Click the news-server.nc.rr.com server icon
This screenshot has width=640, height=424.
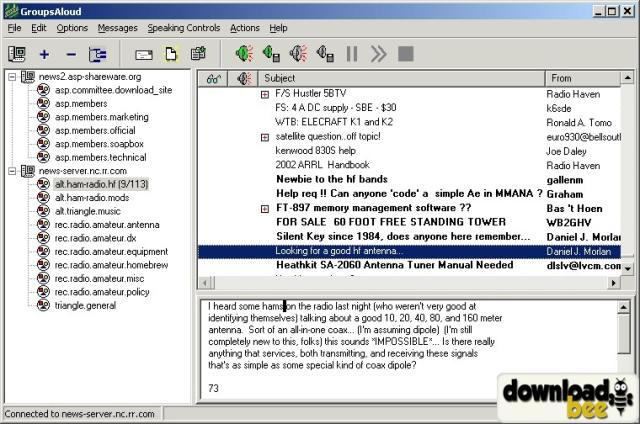(28, 171)
